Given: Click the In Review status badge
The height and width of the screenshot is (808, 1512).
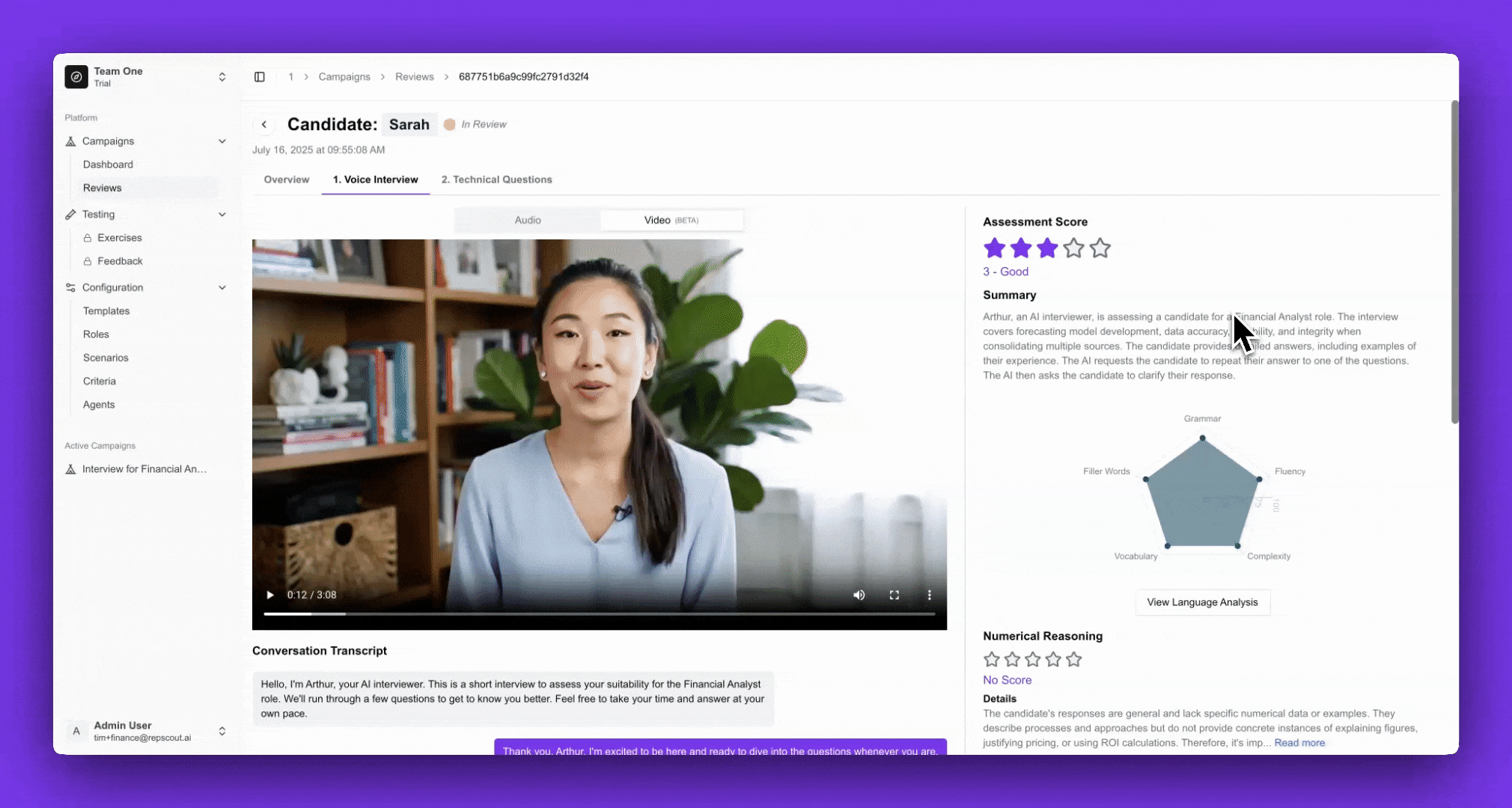Looking at the screenshot, I should tap(475, 125).
